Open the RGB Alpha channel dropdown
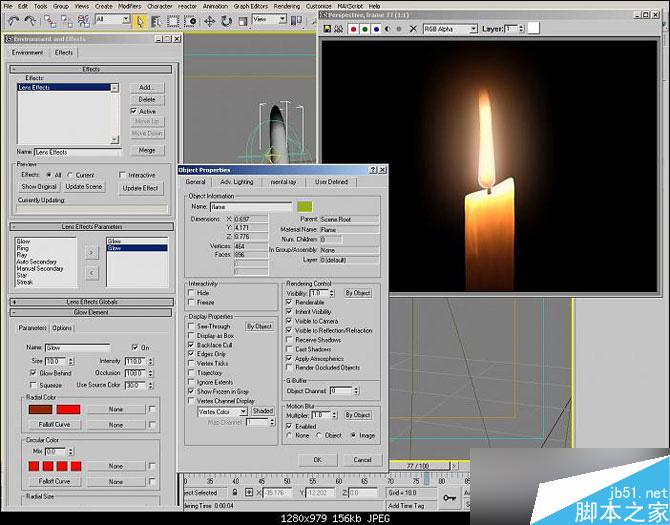Viewport: 670px width, 525px height. pos(450,29)
